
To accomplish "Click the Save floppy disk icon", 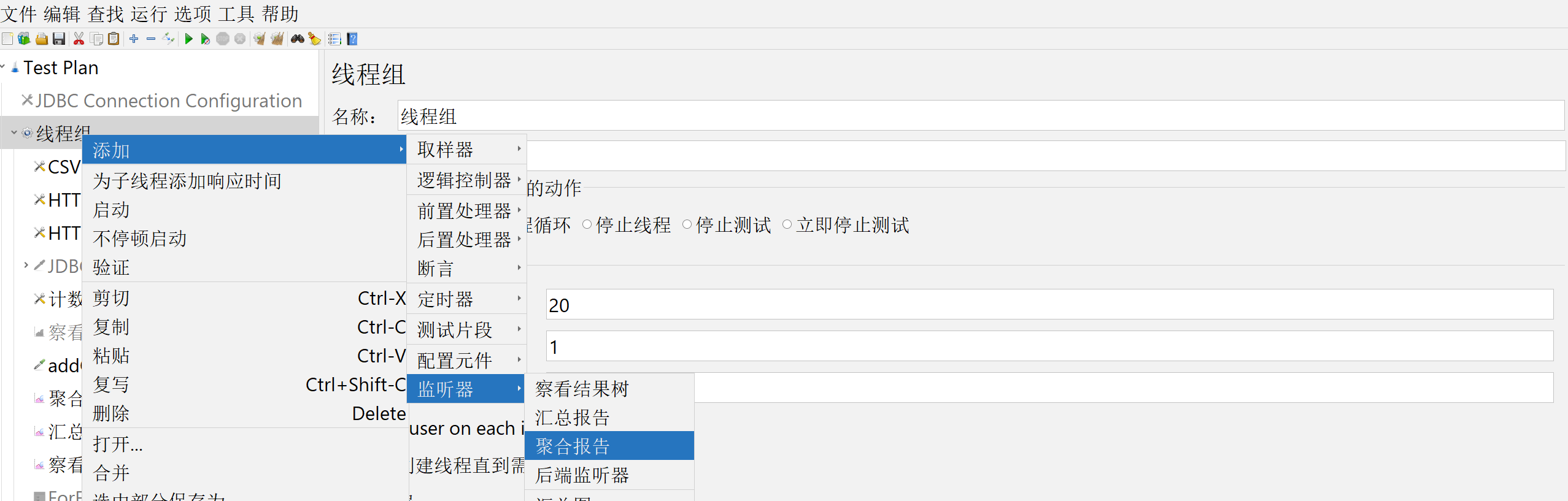I will click(x=59, y=39).
